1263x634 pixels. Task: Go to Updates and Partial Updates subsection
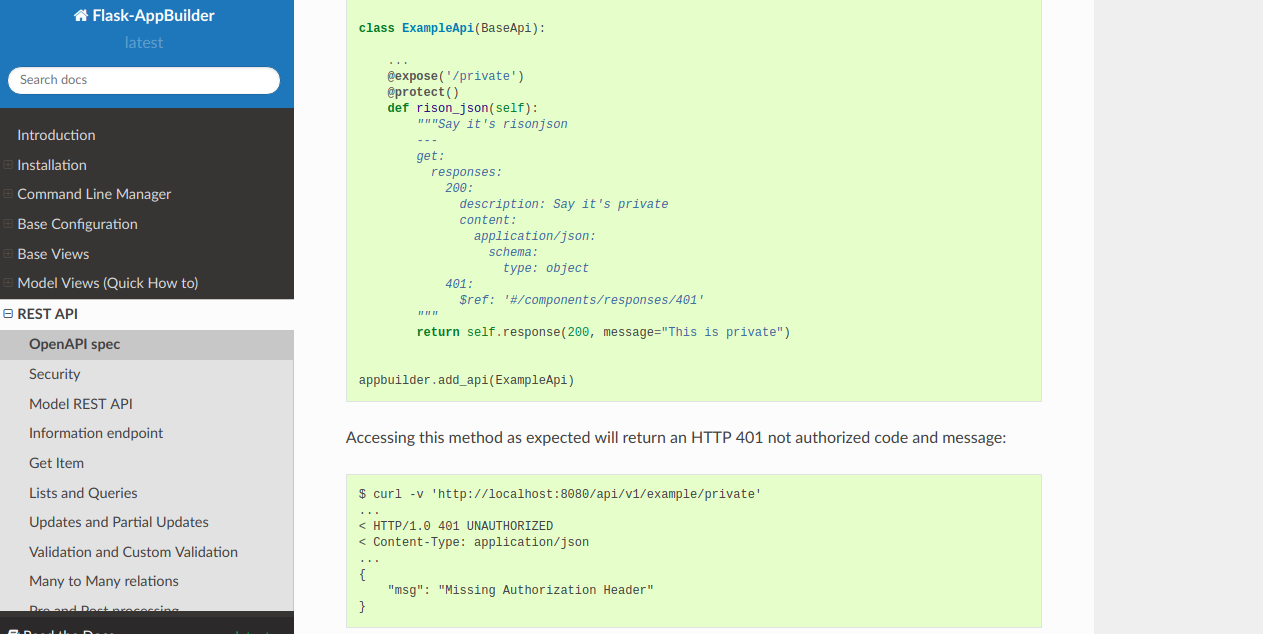119,522
